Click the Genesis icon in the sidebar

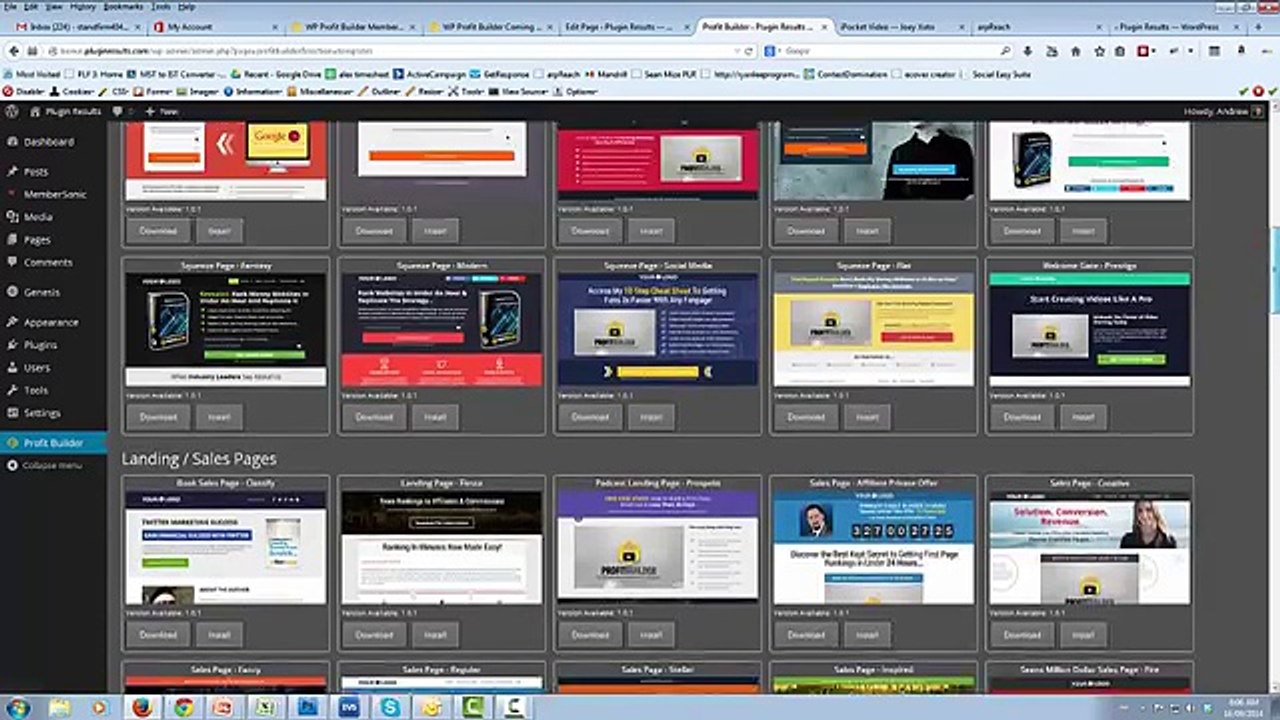point(11,292)
